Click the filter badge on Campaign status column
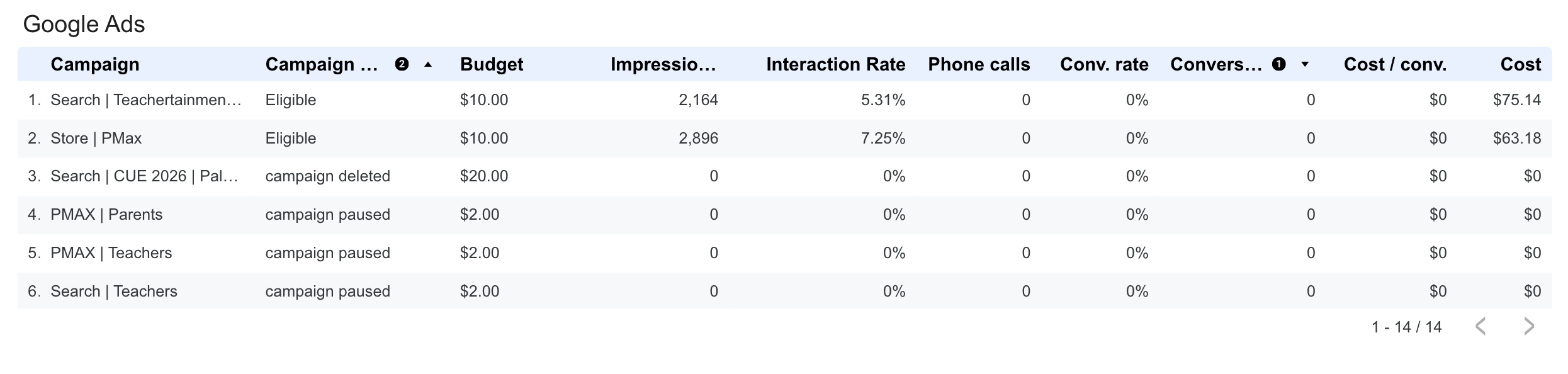1568x374 pixels. (x=402, y=64)
